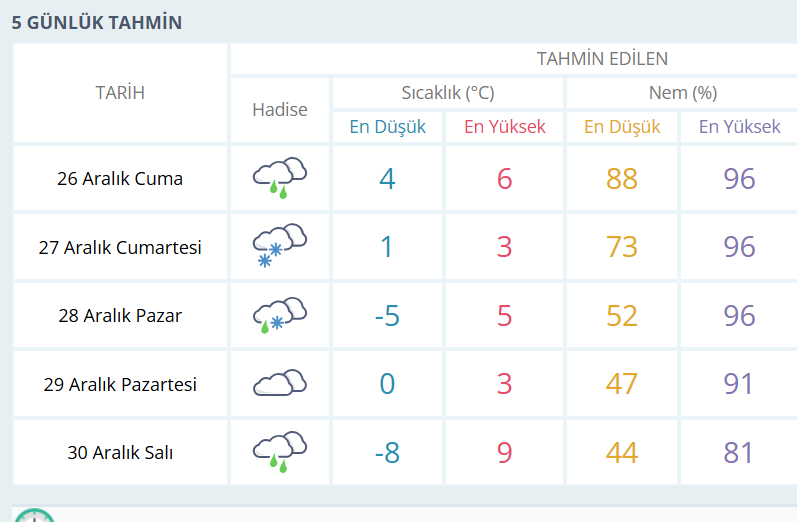This screenshot has width=797, height=522.
Task: Click the En Düşük temperature subheader
Action: (x=387, y=127)
